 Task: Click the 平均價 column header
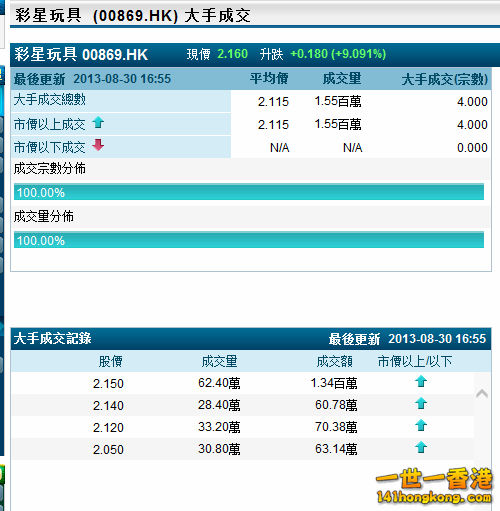pyautogui.click(x=269, y=79)
